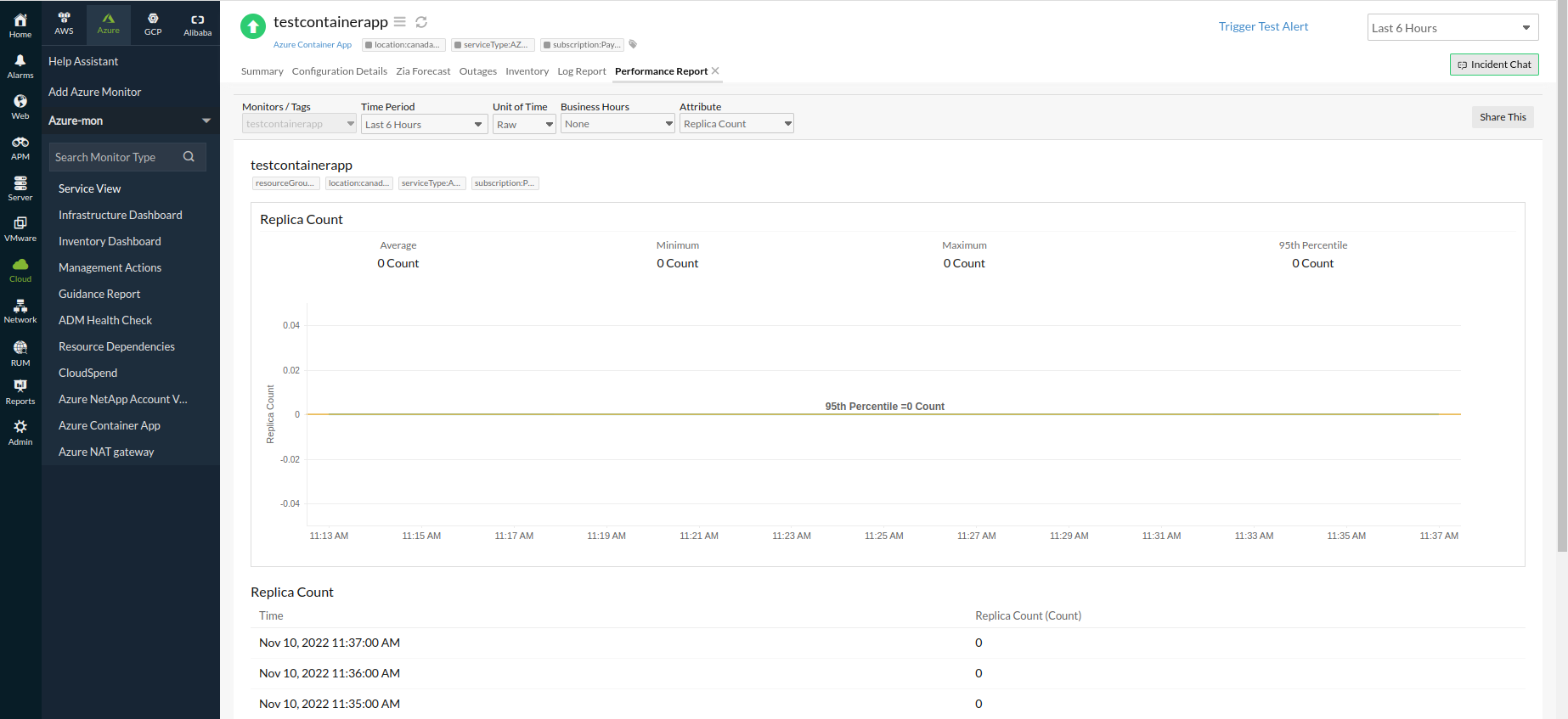The width and height of the screenshot is (1568, 719).
Task: Switch to the Zia Forecast tab
Action: tap(423, 71)
